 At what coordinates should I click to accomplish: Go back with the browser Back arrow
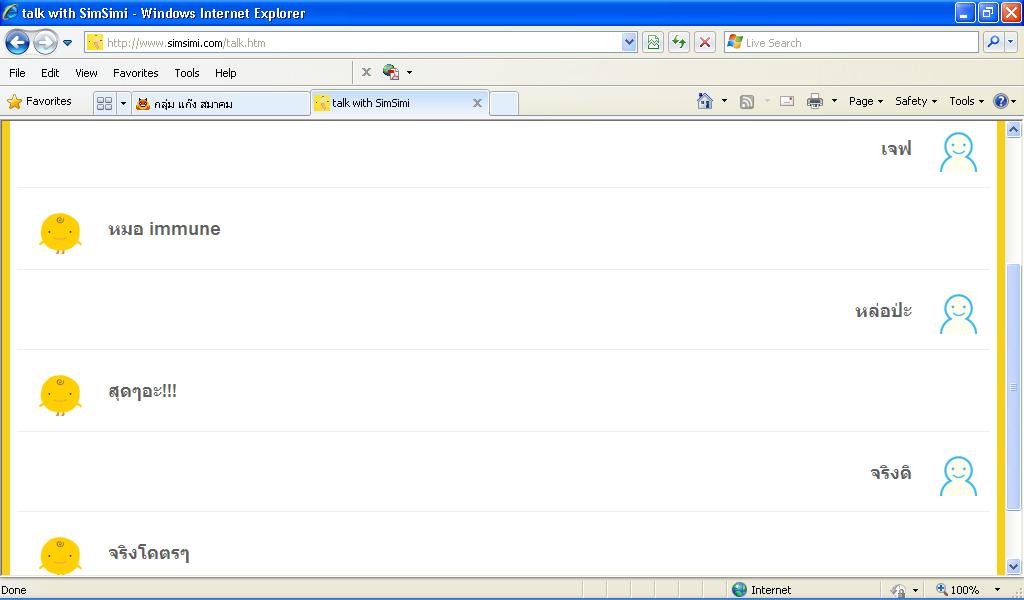(x=17, y=43)
